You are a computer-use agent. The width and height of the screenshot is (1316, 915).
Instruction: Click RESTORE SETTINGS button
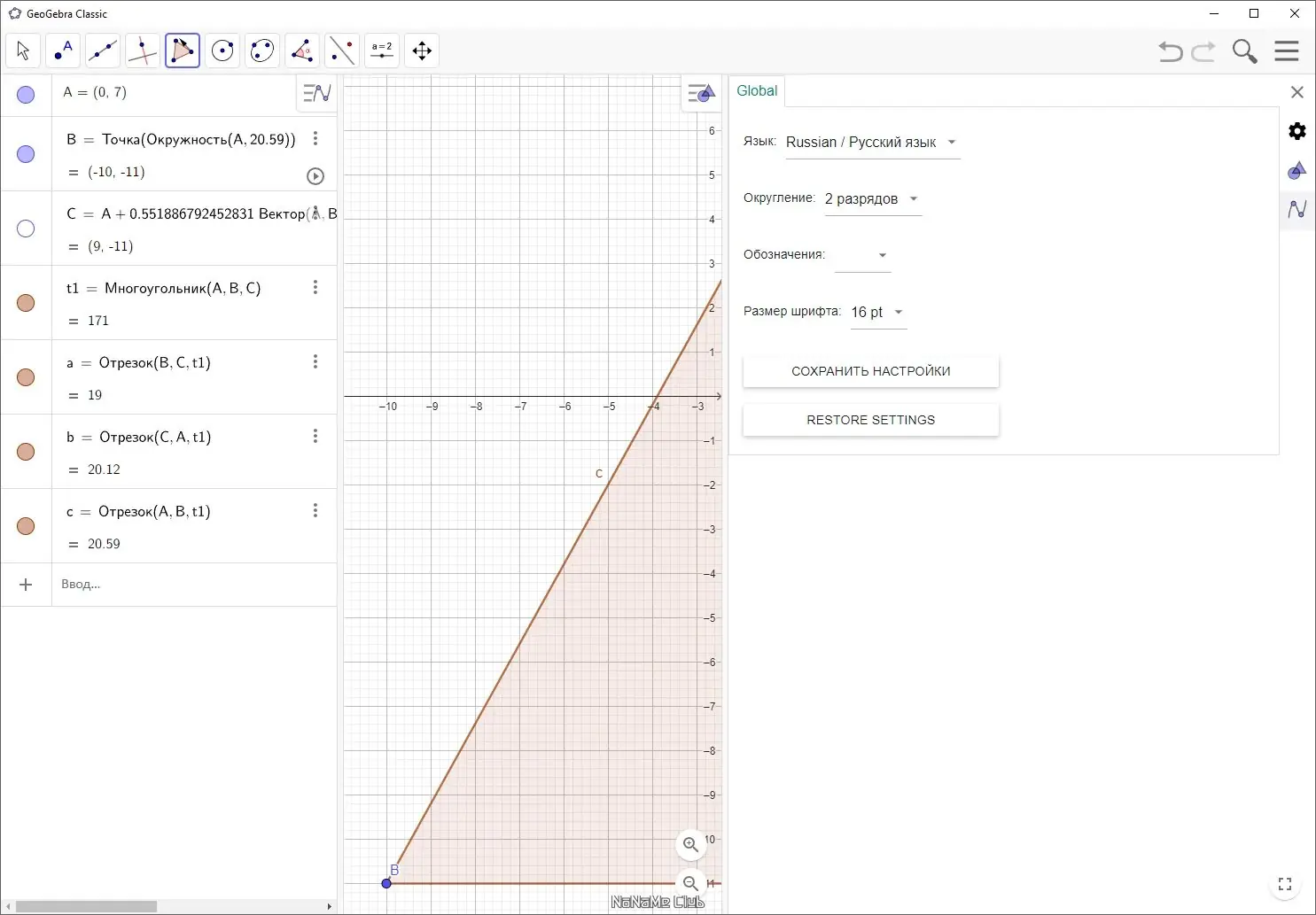coord(871,420)
